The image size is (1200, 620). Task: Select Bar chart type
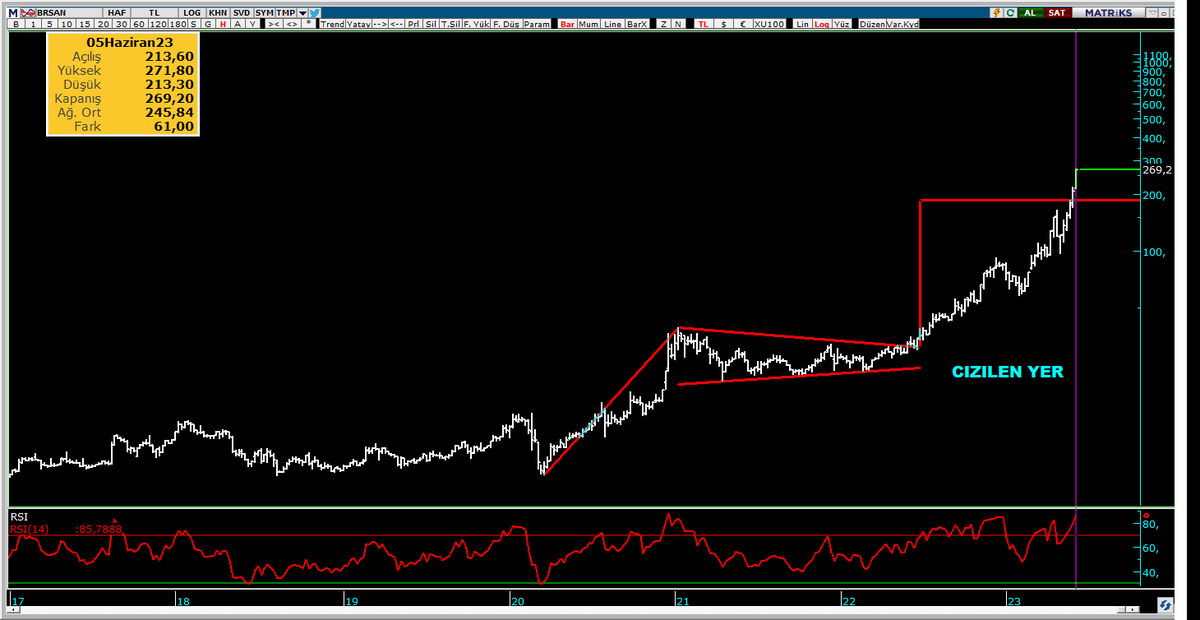[x=567, y=24]
